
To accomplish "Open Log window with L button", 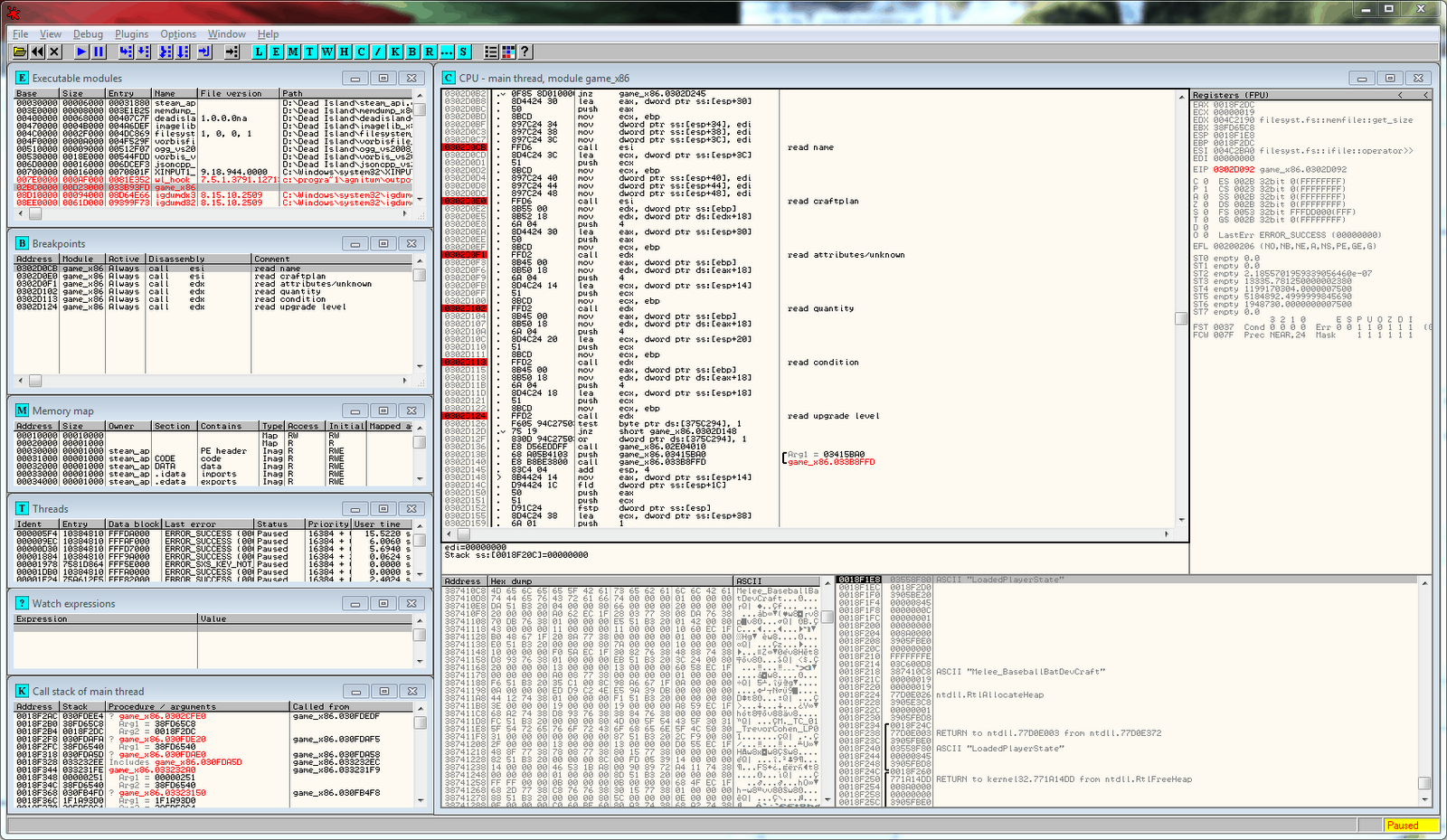I will (x=260, y=52).
